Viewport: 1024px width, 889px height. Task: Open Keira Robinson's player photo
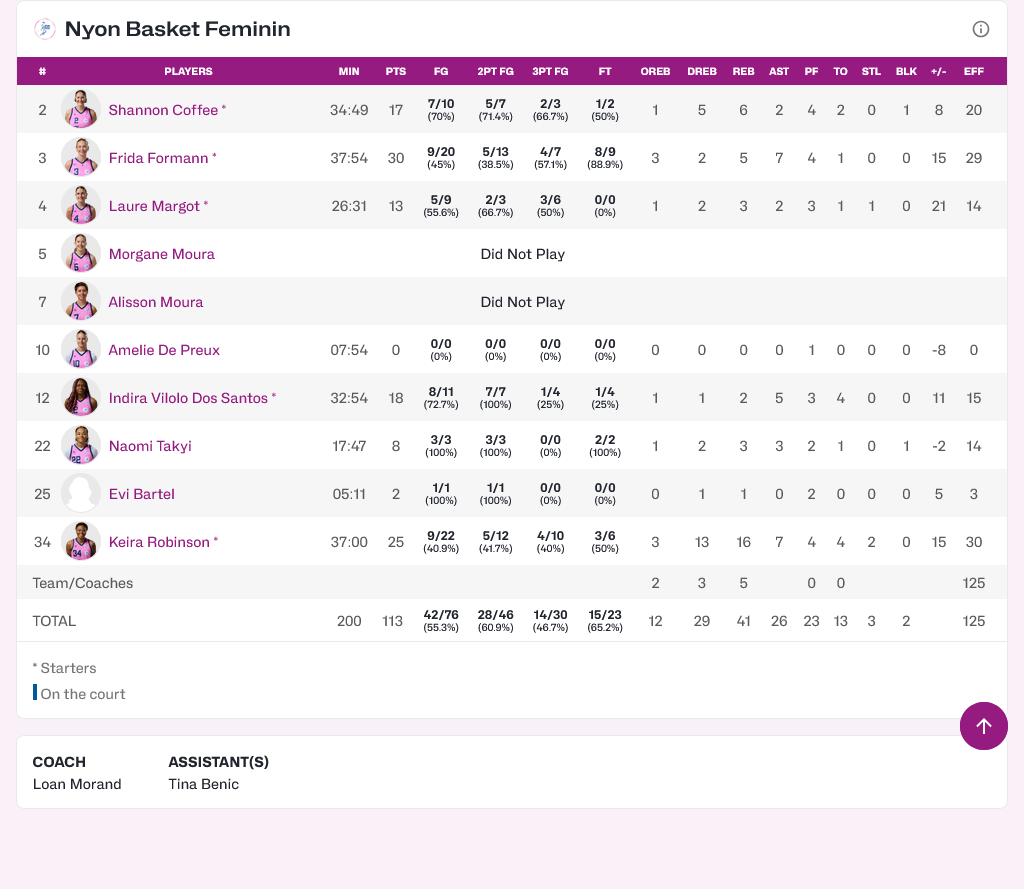[81, 542]
